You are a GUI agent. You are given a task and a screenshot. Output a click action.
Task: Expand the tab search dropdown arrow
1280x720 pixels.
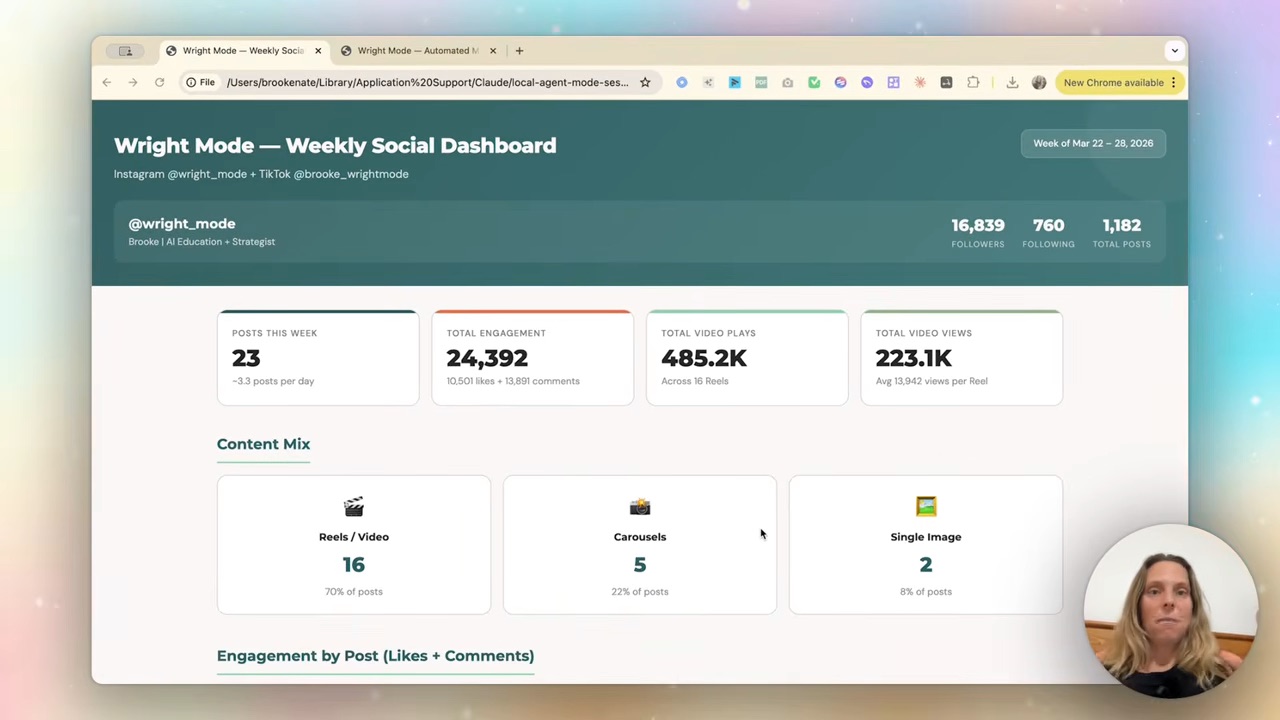tap(1175, 50)
